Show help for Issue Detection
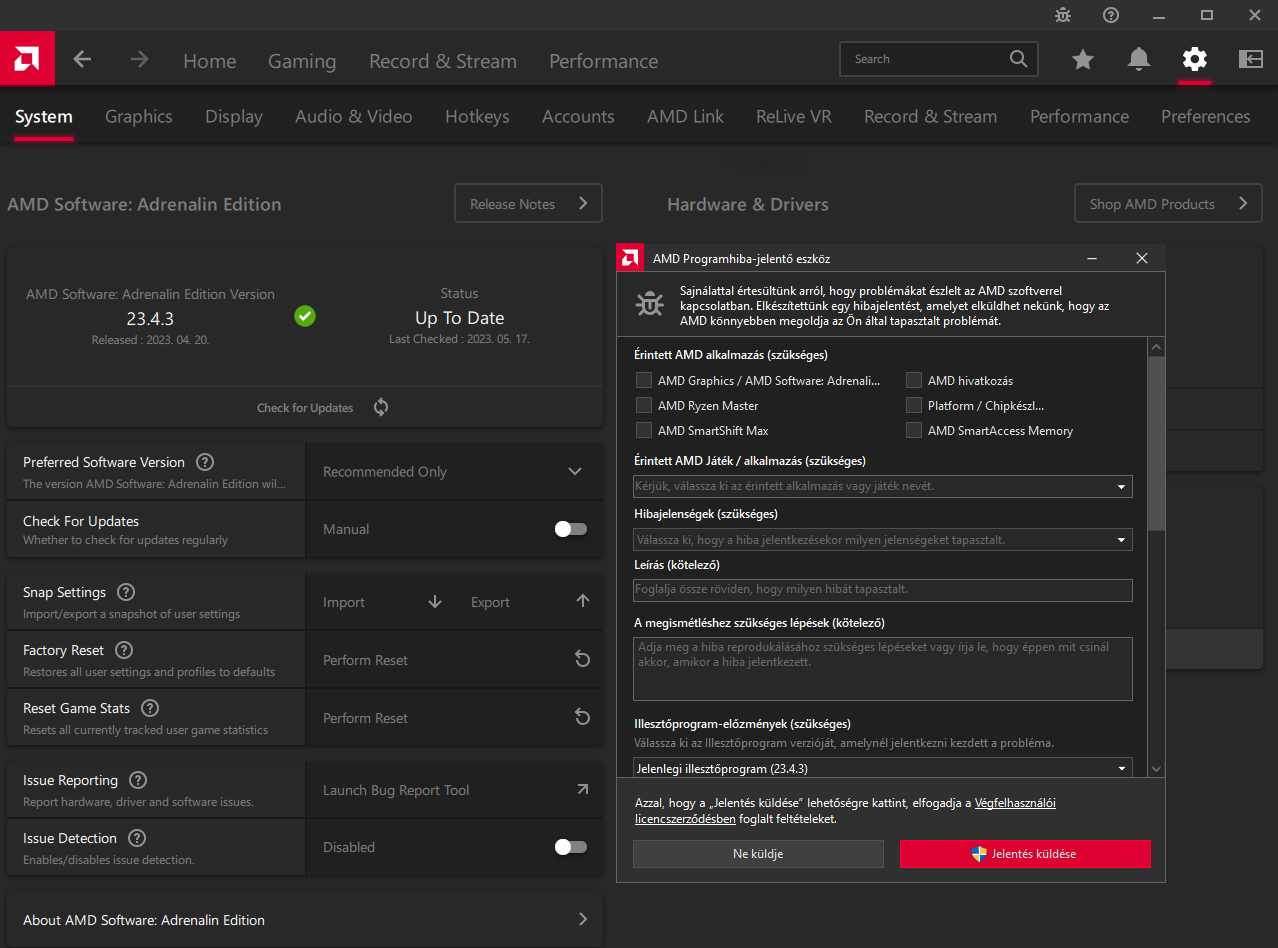Image resolution: width=1278 pixels, height=948 pixels. click(137, 838)
